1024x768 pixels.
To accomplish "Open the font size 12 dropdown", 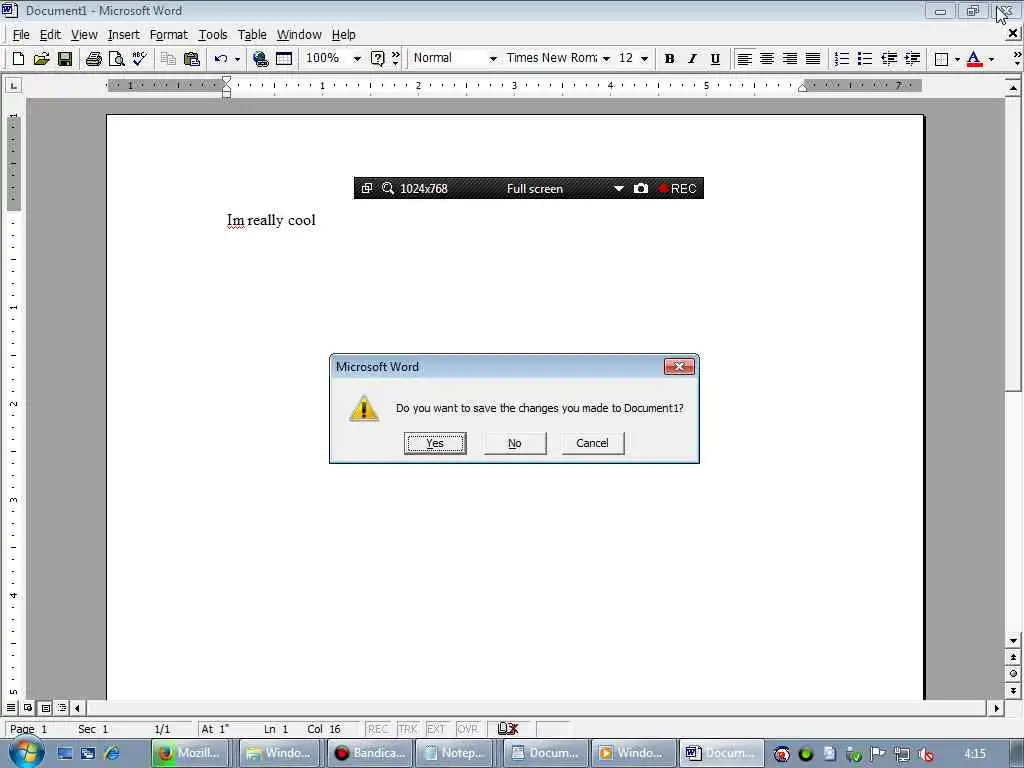I will pos(645,59).
